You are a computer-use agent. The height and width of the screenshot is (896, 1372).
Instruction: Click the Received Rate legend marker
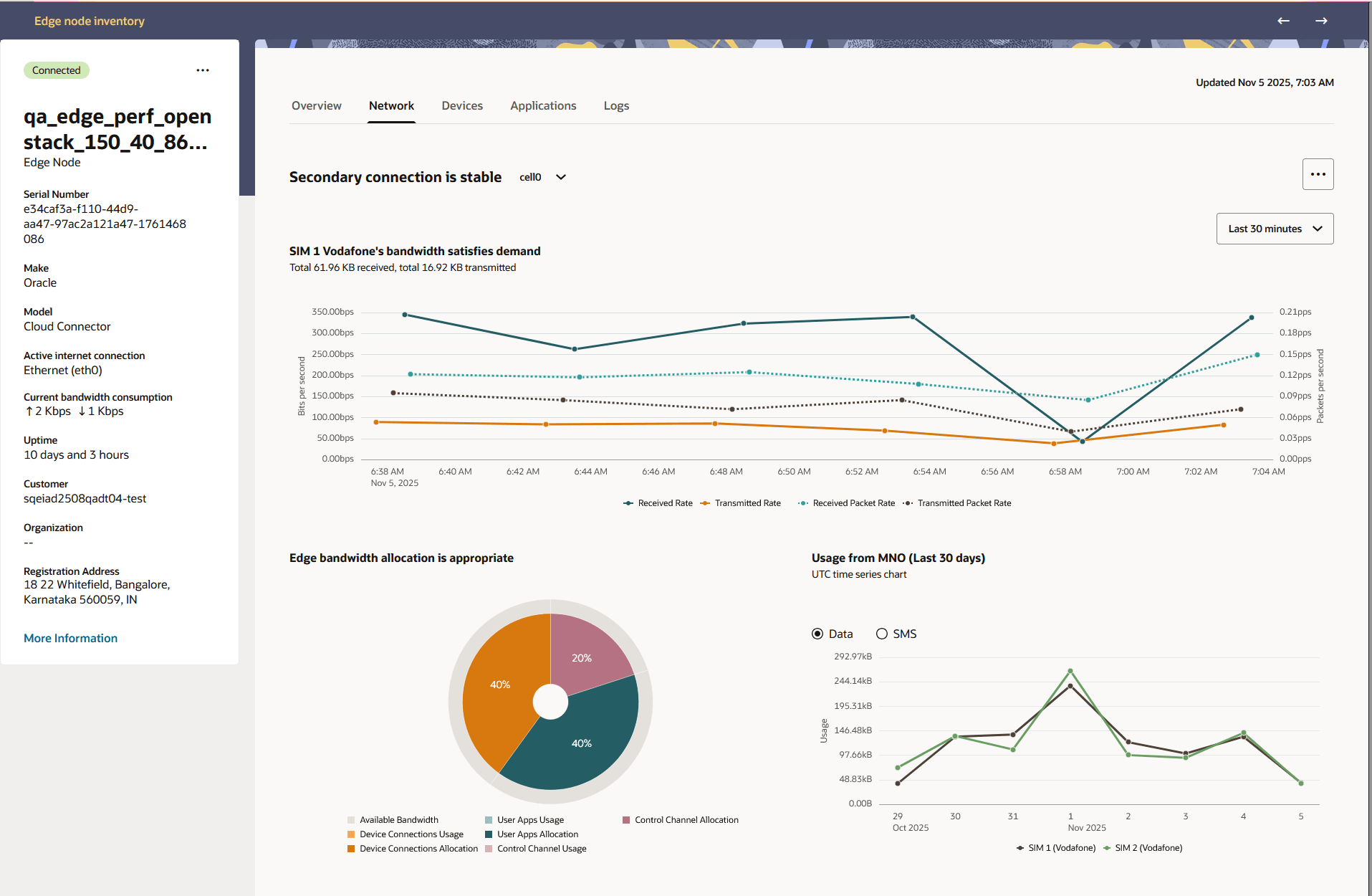[627, 502]
